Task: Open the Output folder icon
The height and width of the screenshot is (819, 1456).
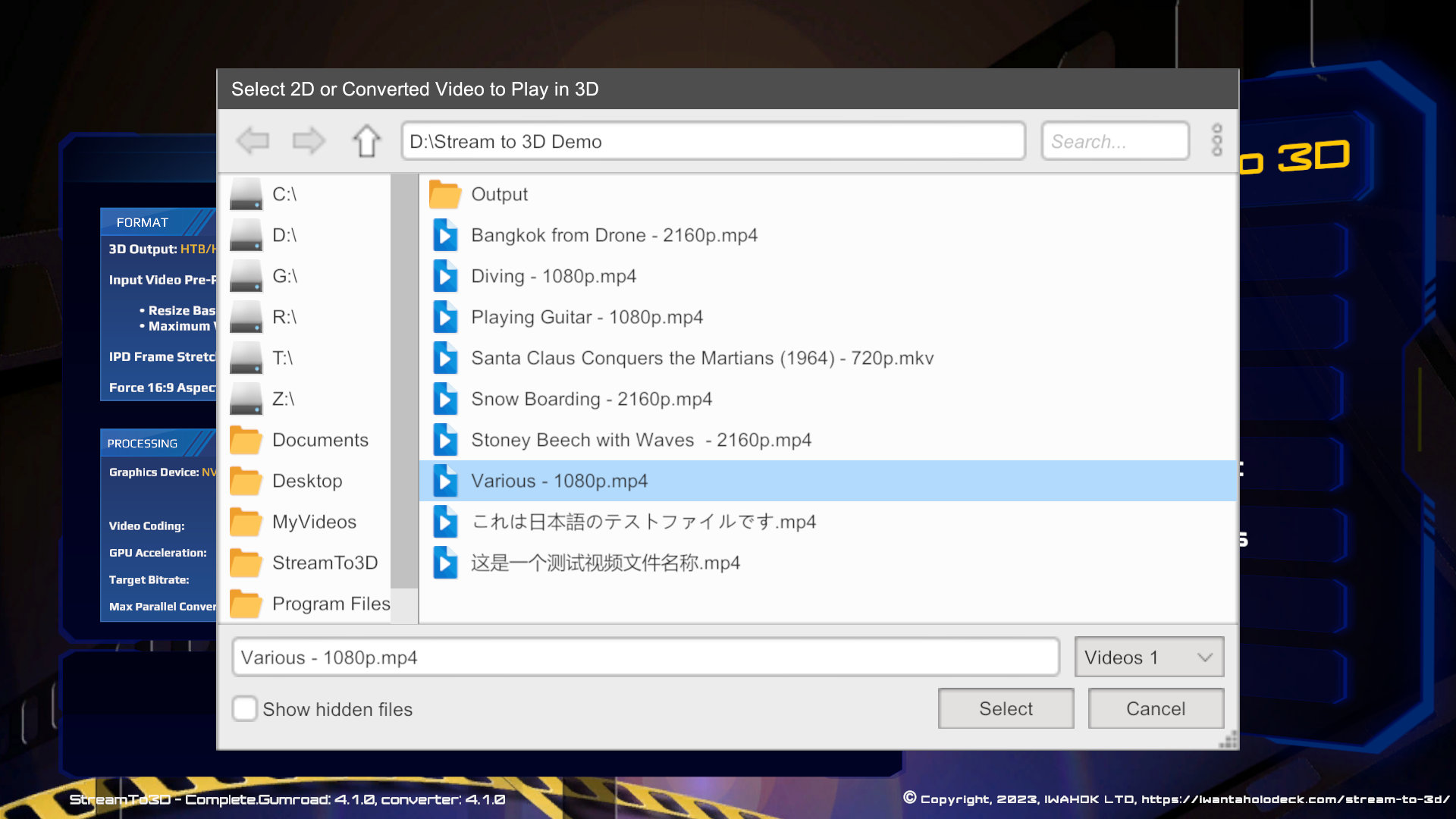Action: (x=445, y=194)
